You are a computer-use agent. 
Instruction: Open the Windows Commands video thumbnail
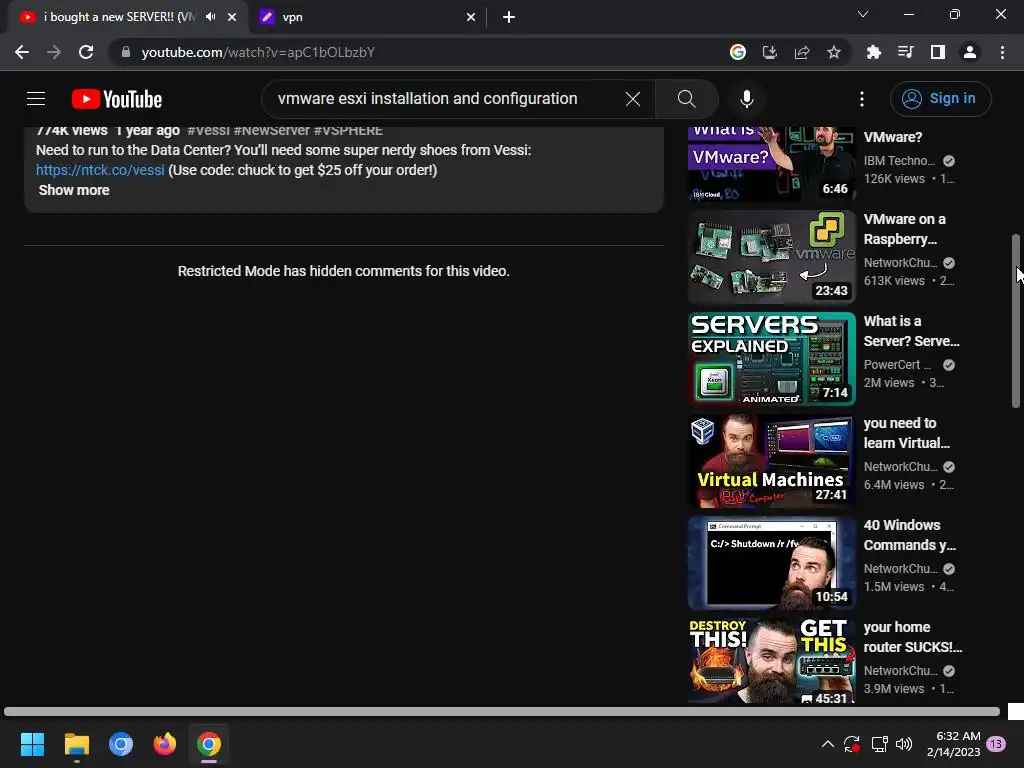tap(771, 563)
